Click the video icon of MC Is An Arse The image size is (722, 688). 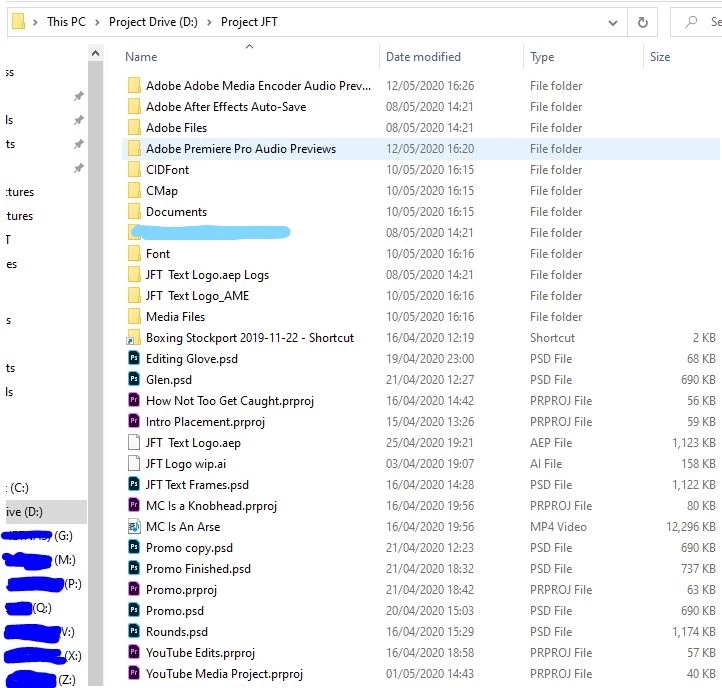coord(134,526)
